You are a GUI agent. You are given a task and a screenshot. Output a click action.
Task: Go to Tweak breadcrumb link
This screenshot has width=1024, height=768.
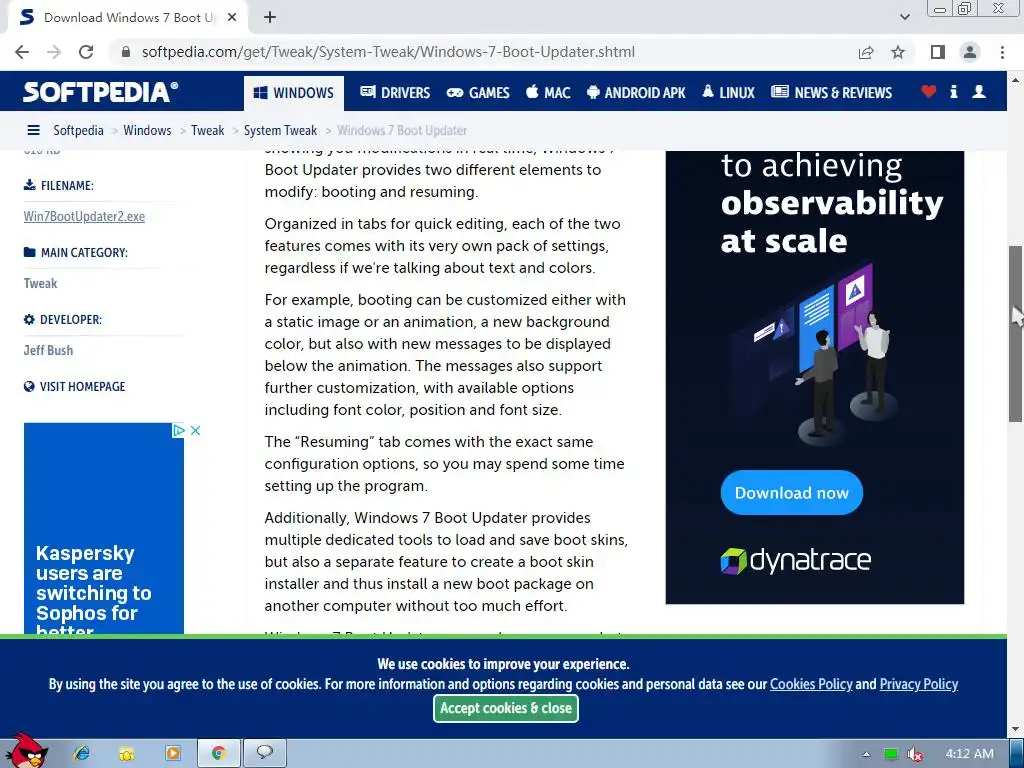208,131
